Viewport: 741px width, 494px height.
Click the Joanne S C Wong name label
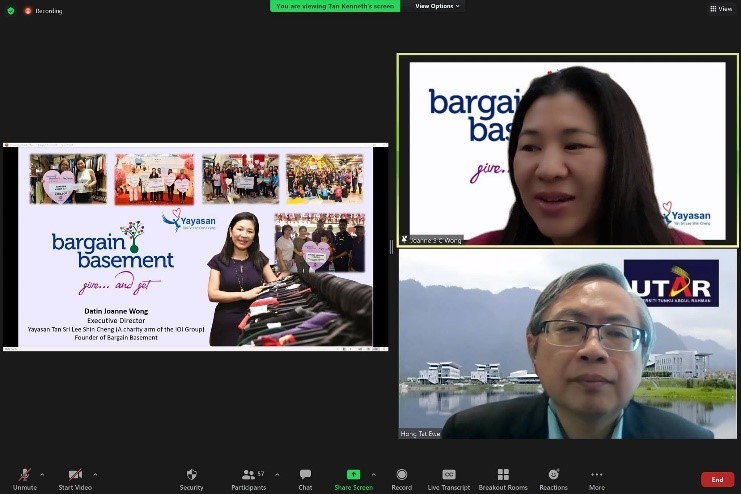click(436, 240)
